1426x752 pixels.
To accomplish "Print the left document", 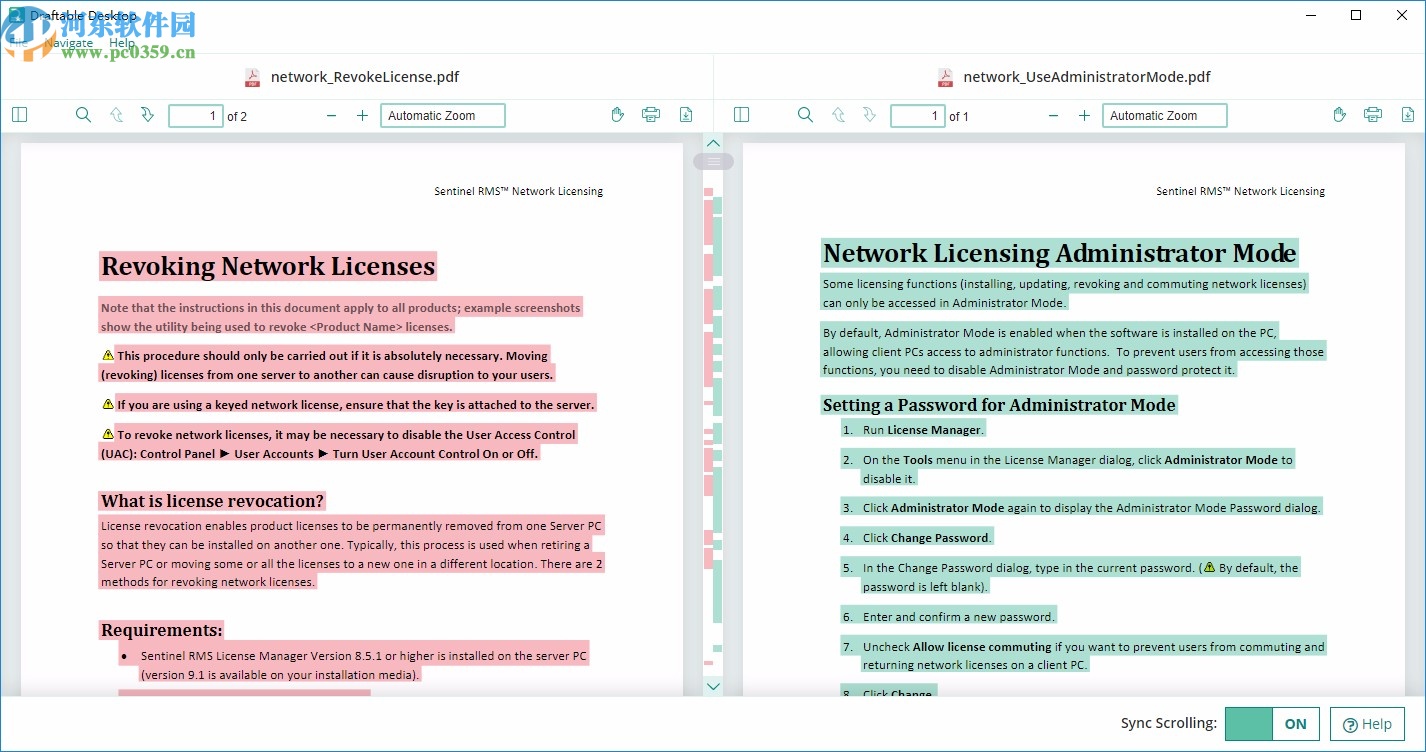I will pyautogui.click(x=651, y=115).
